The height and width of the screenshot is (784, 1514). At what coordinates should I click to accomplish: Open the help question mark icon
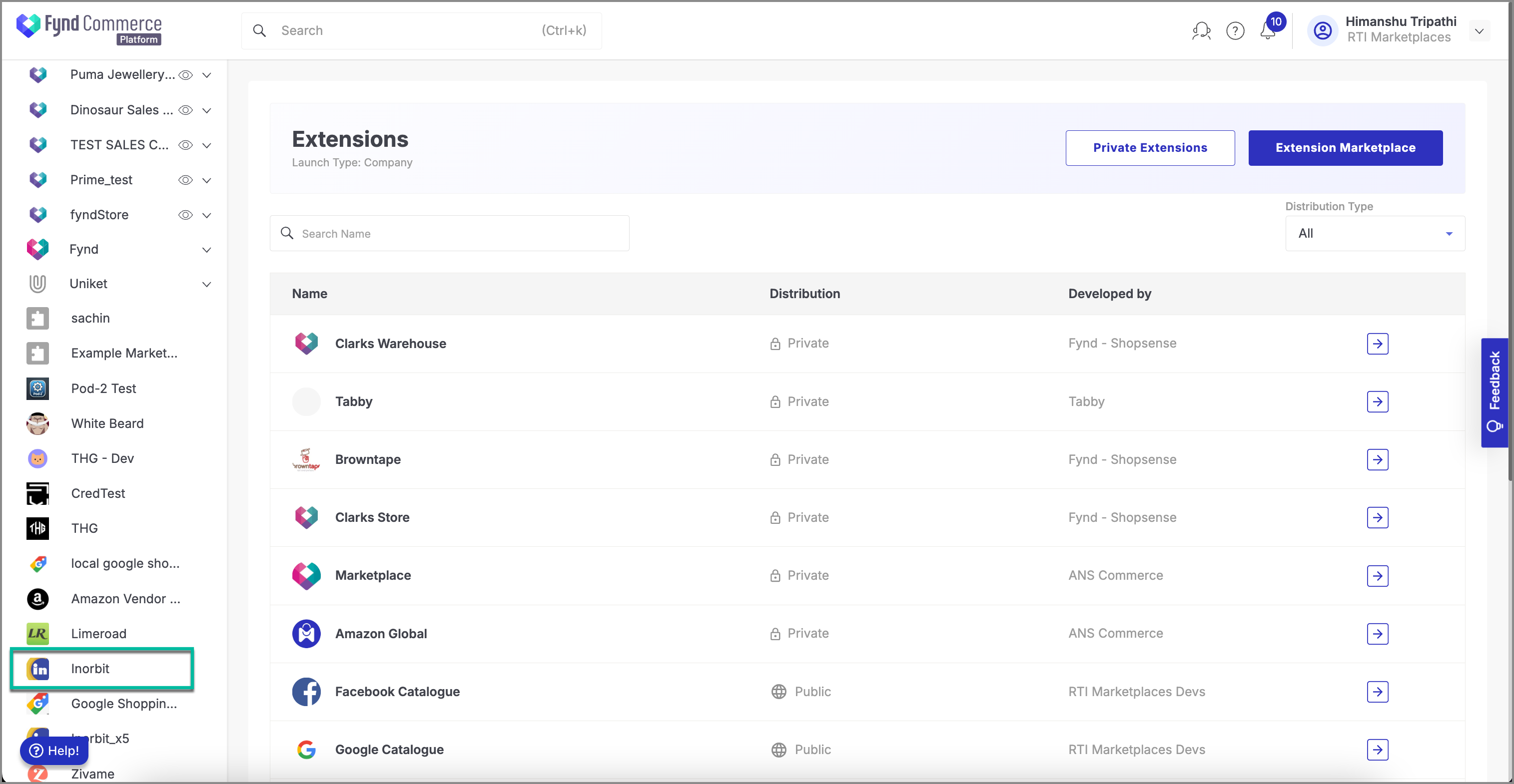coord(1235,30)
